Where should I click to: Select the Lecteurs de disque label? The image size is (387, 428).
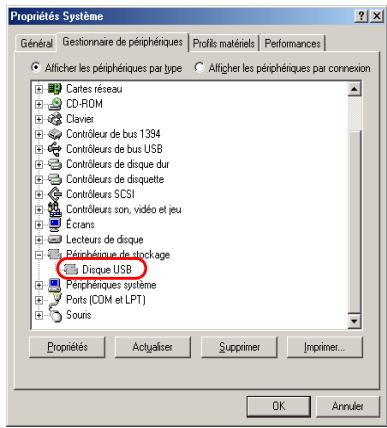tap(105, 239)
